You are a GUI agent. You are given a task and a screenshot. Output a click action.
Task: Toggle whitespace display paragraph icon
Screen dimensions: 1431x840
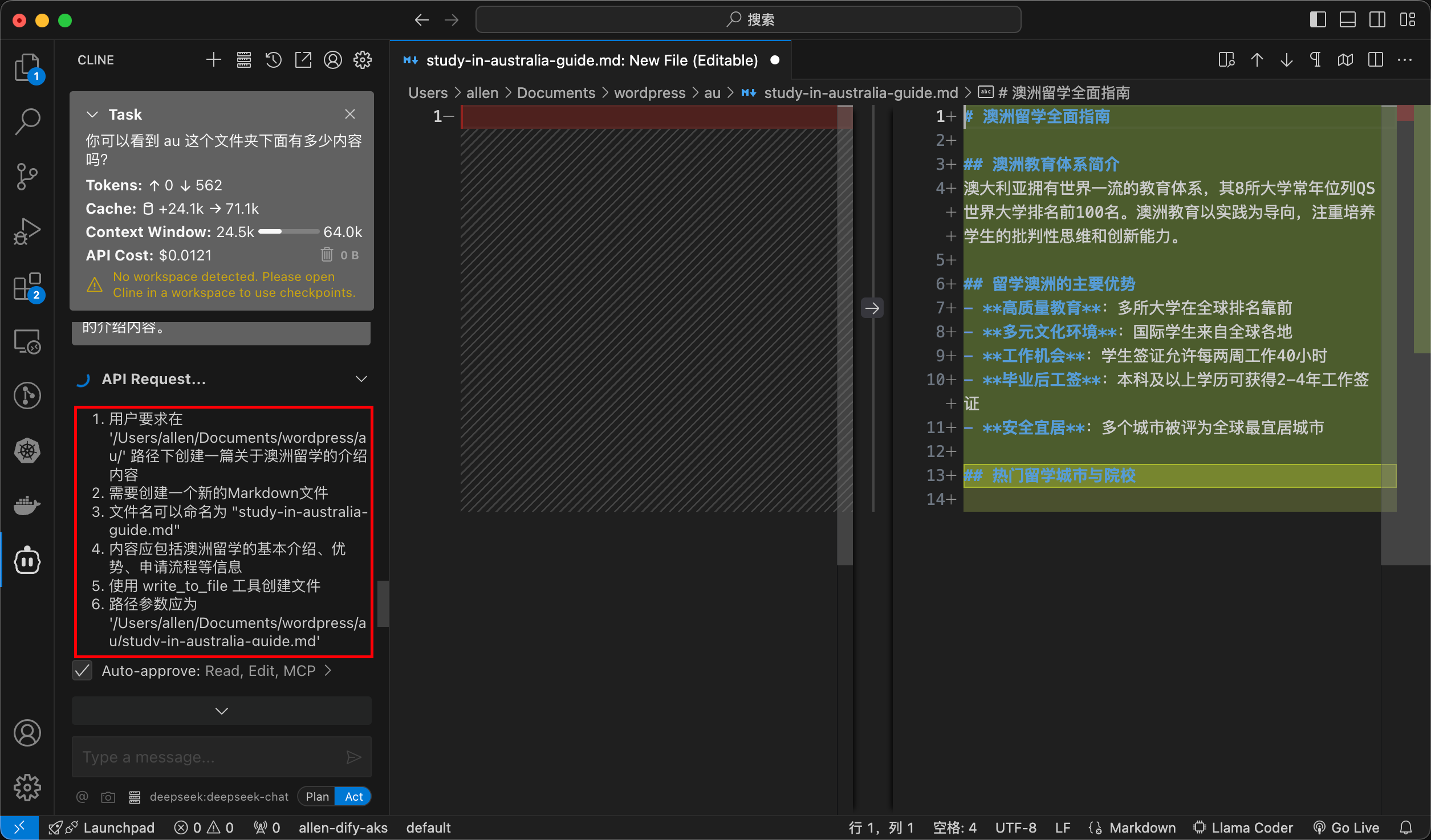(1316, 60)
